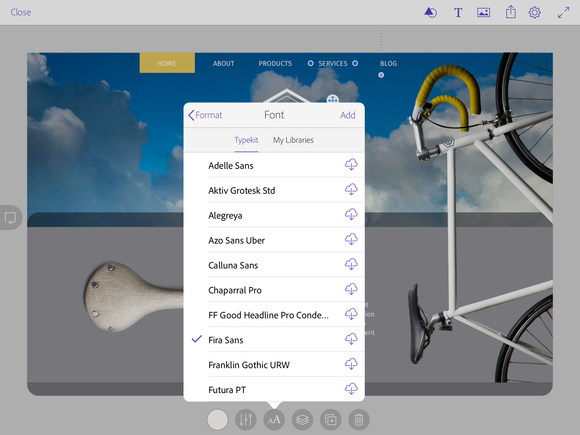Viewport: 580px width, 435px height.
Task: Choose the Fira Sans font row
Action: click(274, 340)
